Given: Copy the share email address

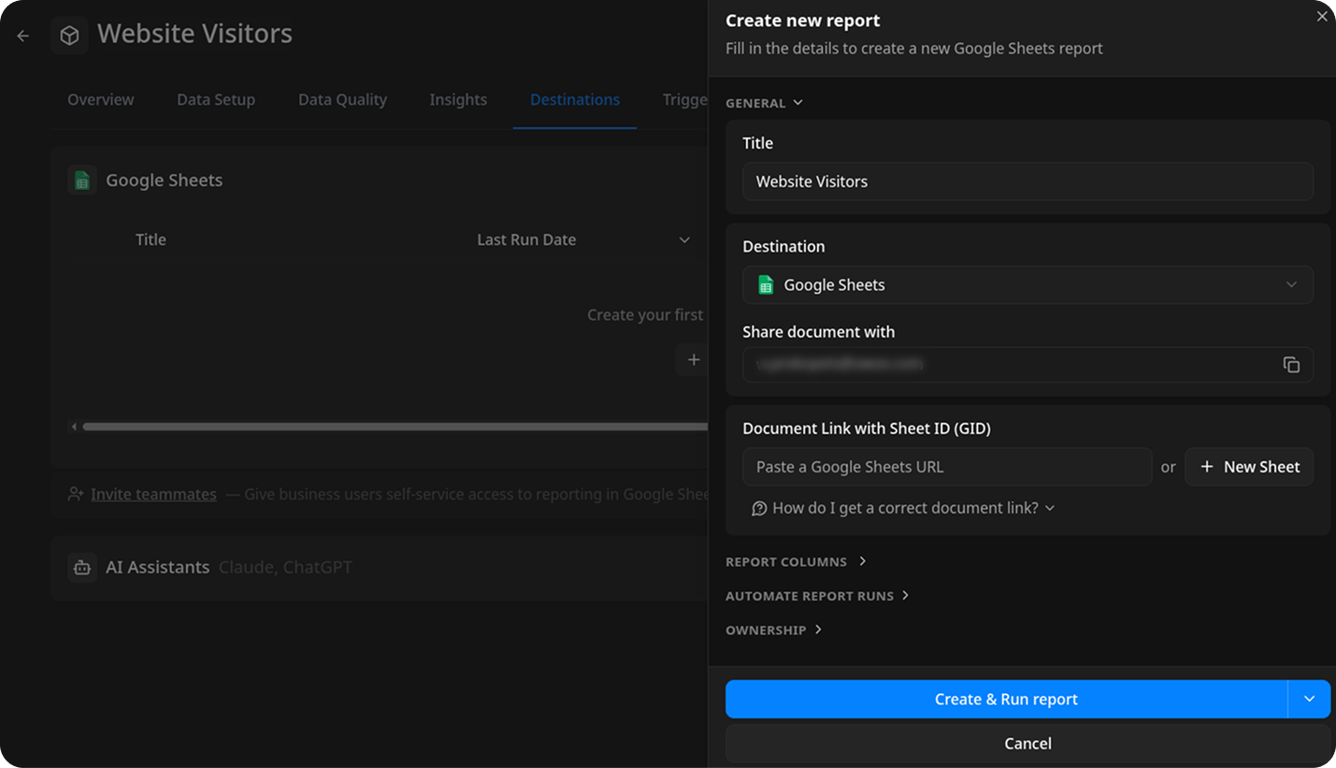Looking at the screenshot, I should pos(1291,365).
